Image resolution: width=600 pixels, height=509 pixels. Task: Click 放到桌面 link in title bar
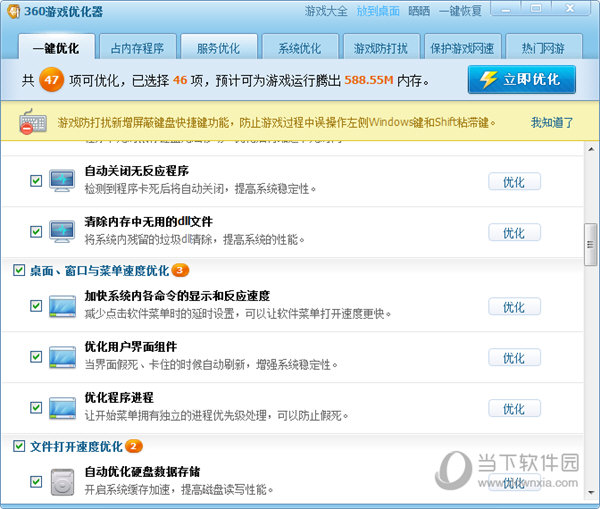point(378,11)
